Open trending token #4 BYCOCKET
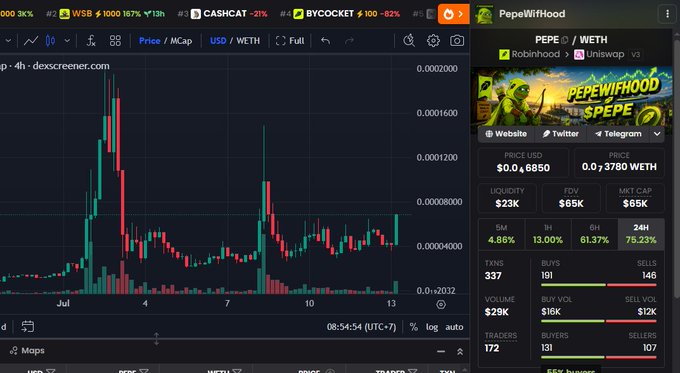The width and height of the screenshot is (680, 373). [x=340, y=14]
